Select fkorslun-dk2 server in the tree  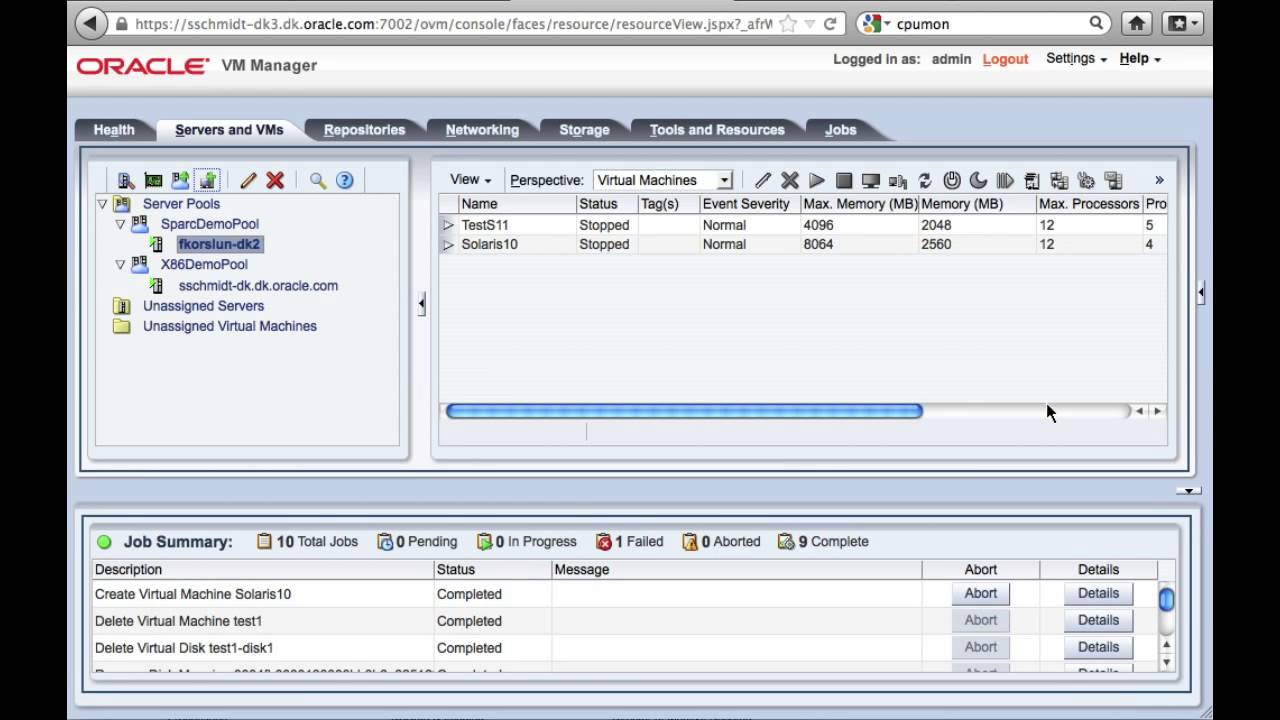[x=219, y=244]
